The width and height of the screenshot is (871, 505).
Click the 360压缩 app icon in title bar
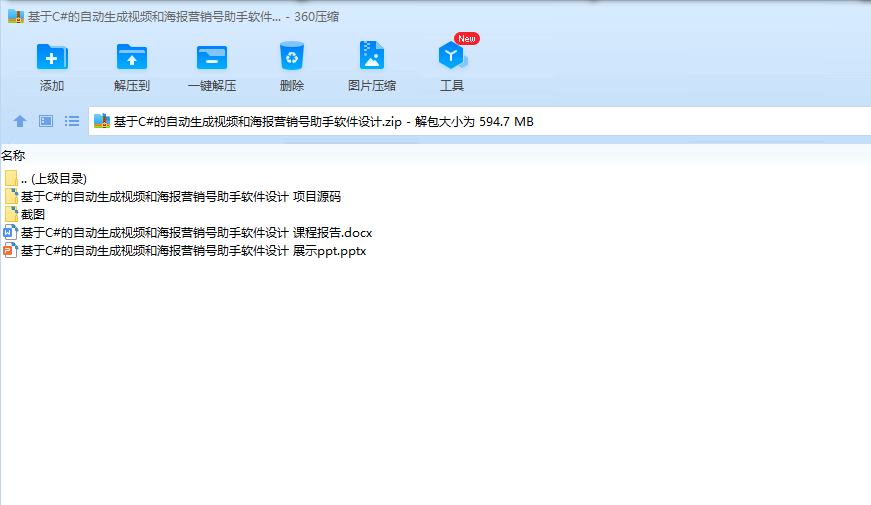tap(16, 16)
